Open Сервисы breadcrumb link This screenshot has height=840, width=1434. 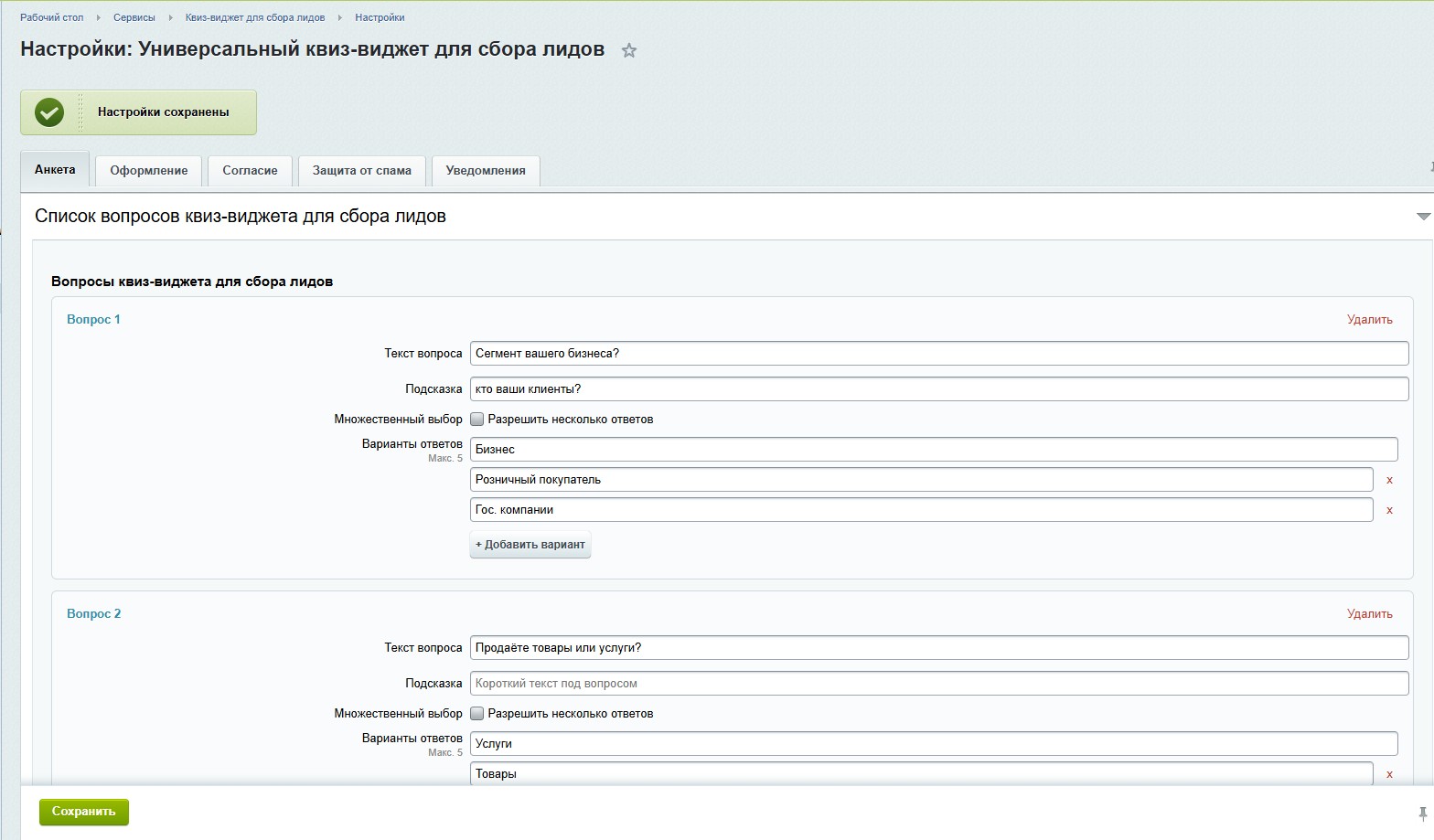[134, 17]
